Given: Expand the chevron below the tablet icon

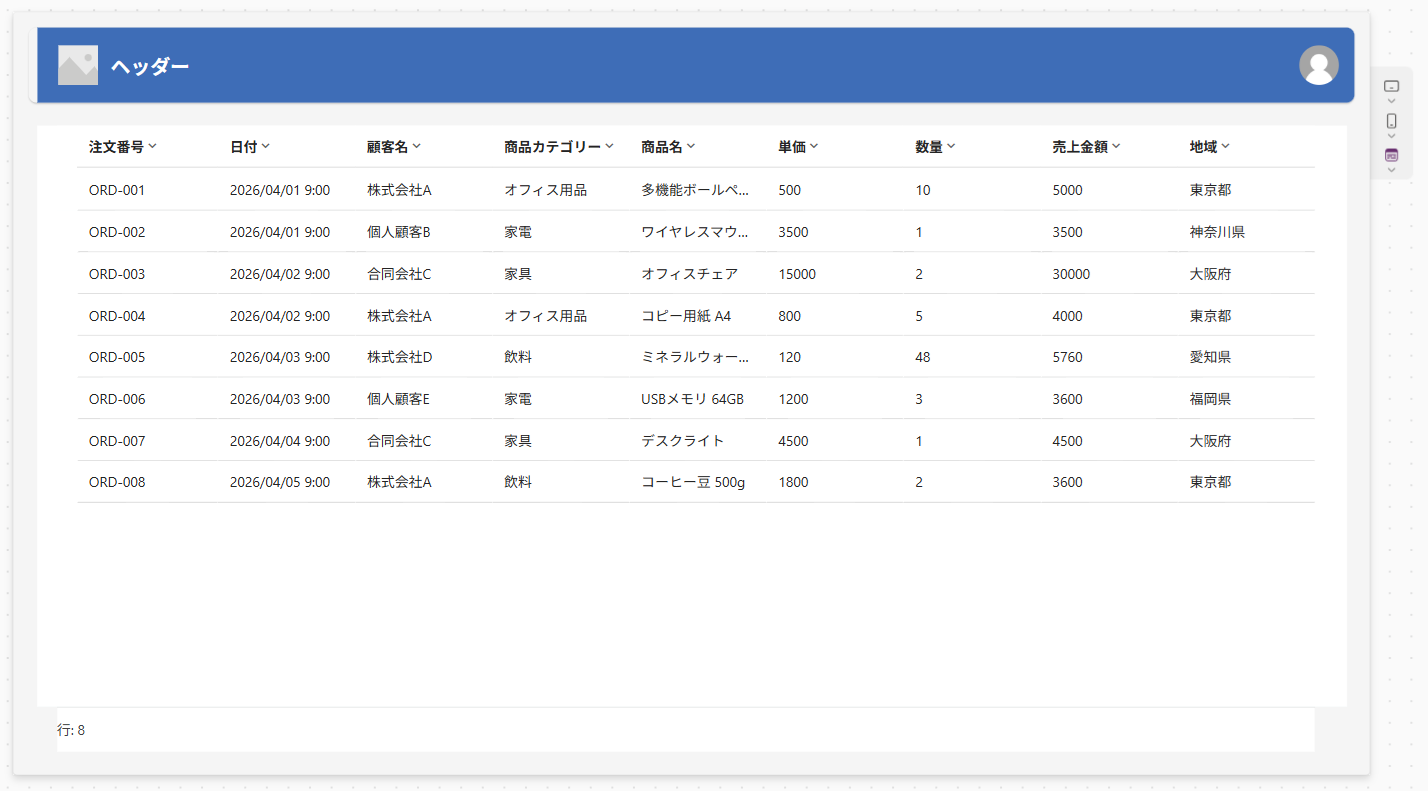Looking at the screenshot, I should coord(1391,101).
